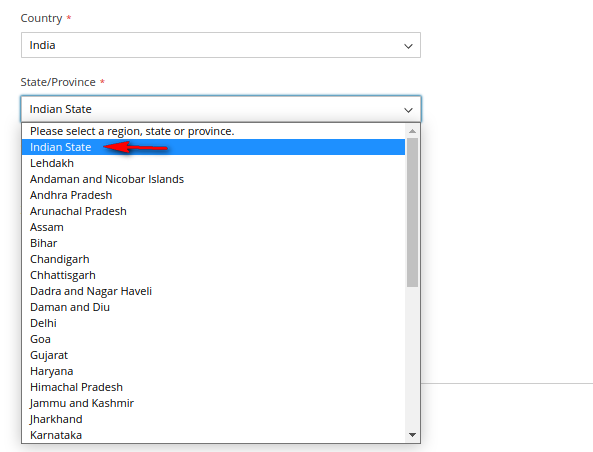Collapse the State/Province dropdown

tap(221, 109)
